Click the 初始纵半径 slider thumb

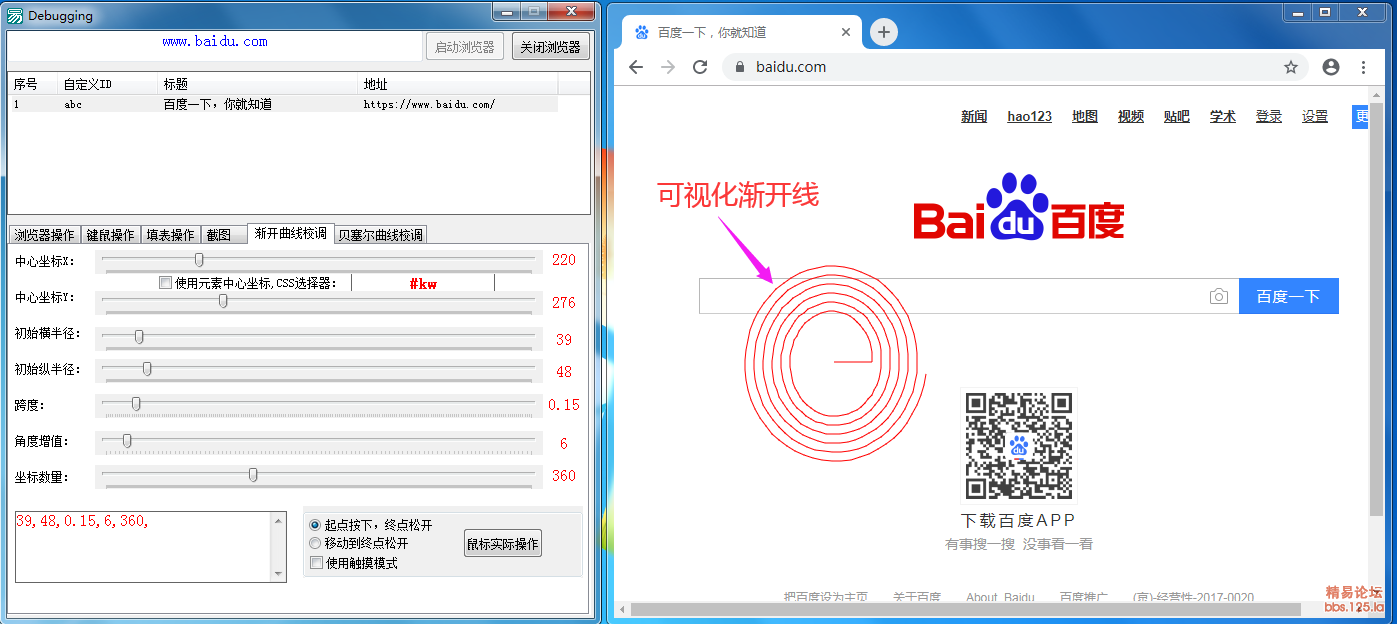point(147,369)
